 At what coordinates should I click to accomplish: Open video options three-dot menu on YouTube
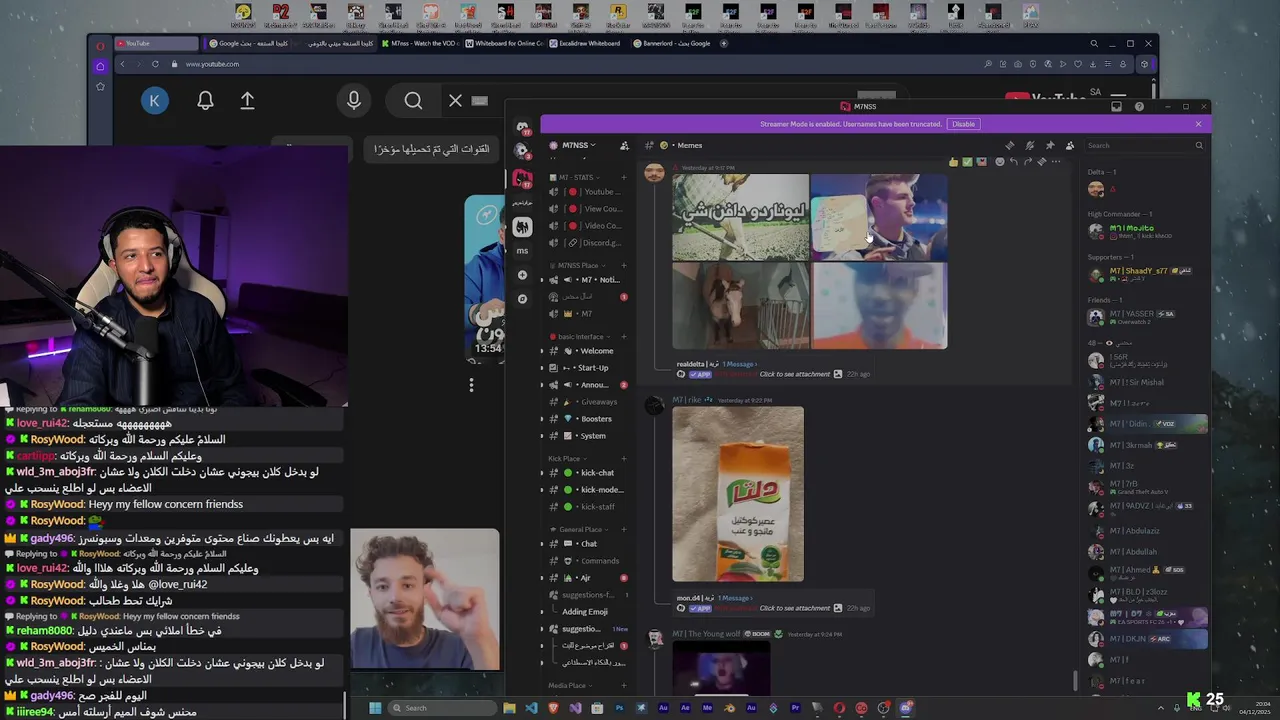point(471,384)
